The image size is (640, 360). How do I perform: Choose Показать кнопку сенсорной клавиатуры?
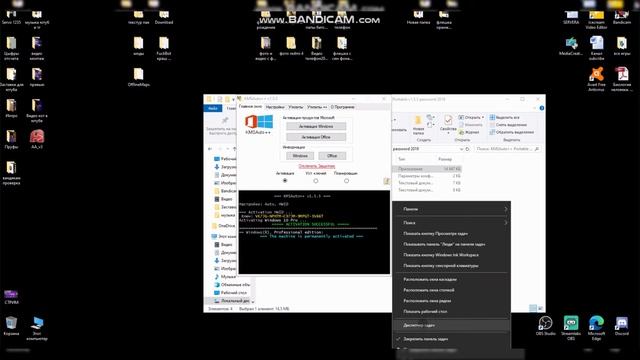click(x=451, y=266)
